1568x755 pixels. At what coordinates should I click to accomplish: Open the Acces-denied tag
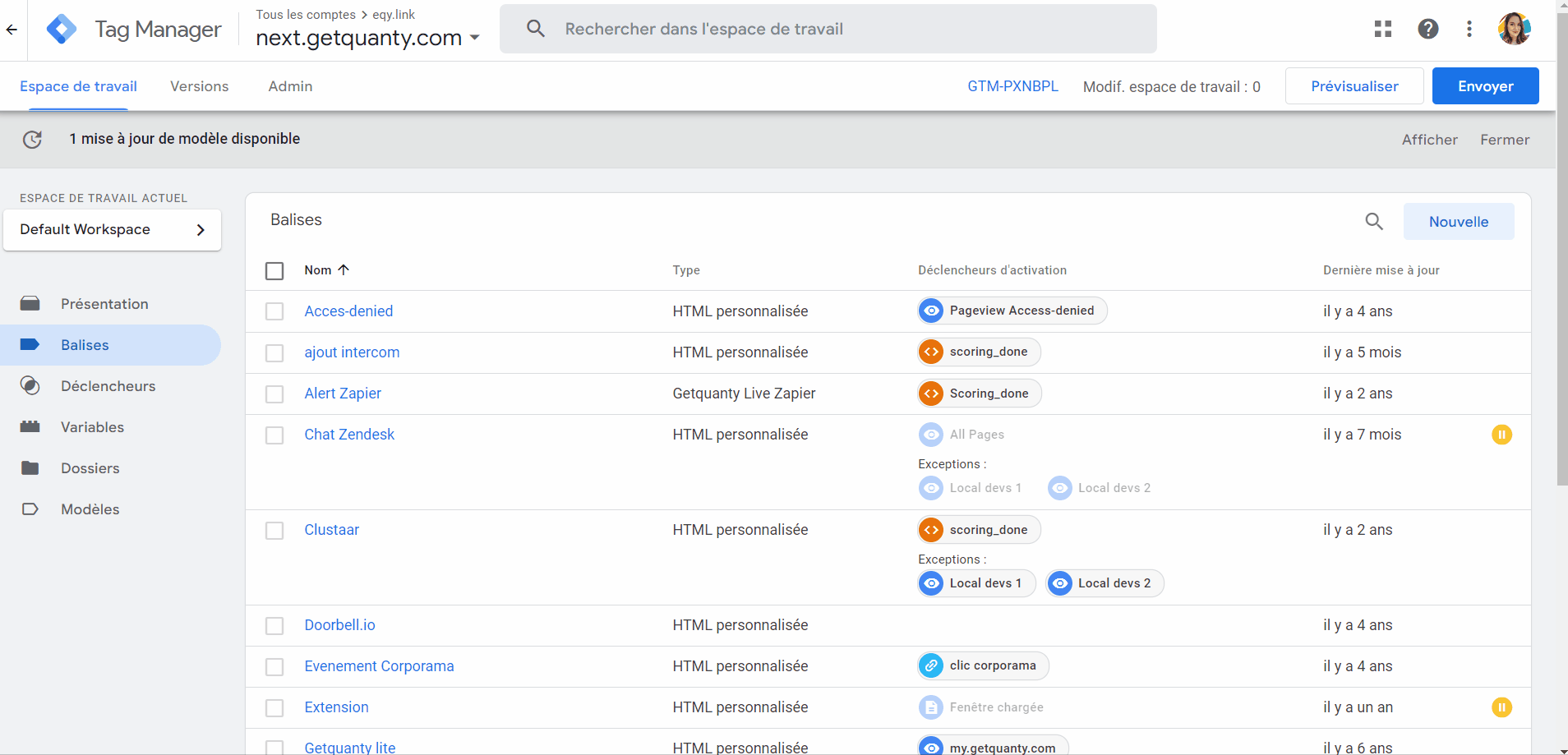click(x=348, y=311)
